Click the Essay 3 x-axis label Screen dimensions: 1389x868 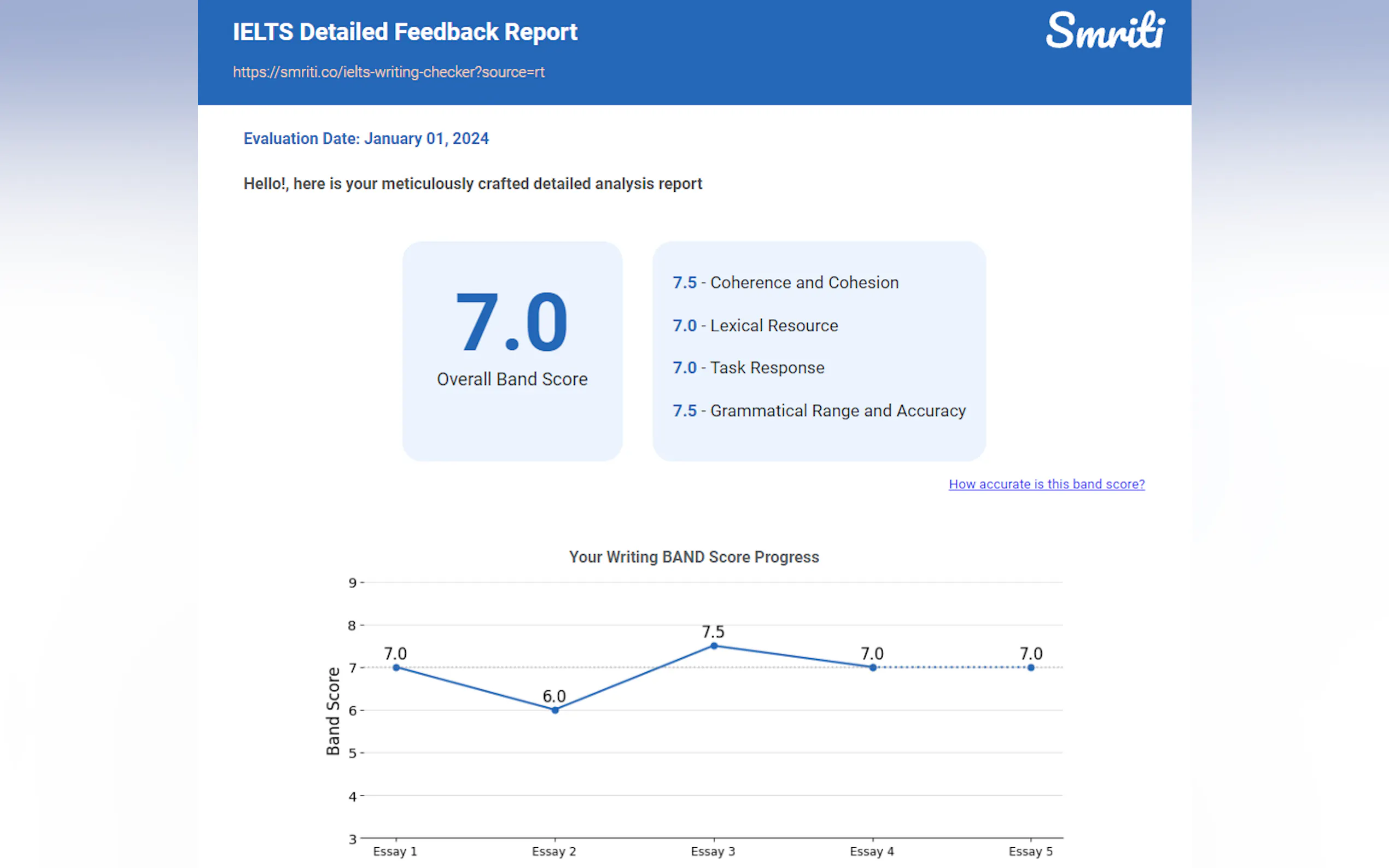tap(713, 852)
